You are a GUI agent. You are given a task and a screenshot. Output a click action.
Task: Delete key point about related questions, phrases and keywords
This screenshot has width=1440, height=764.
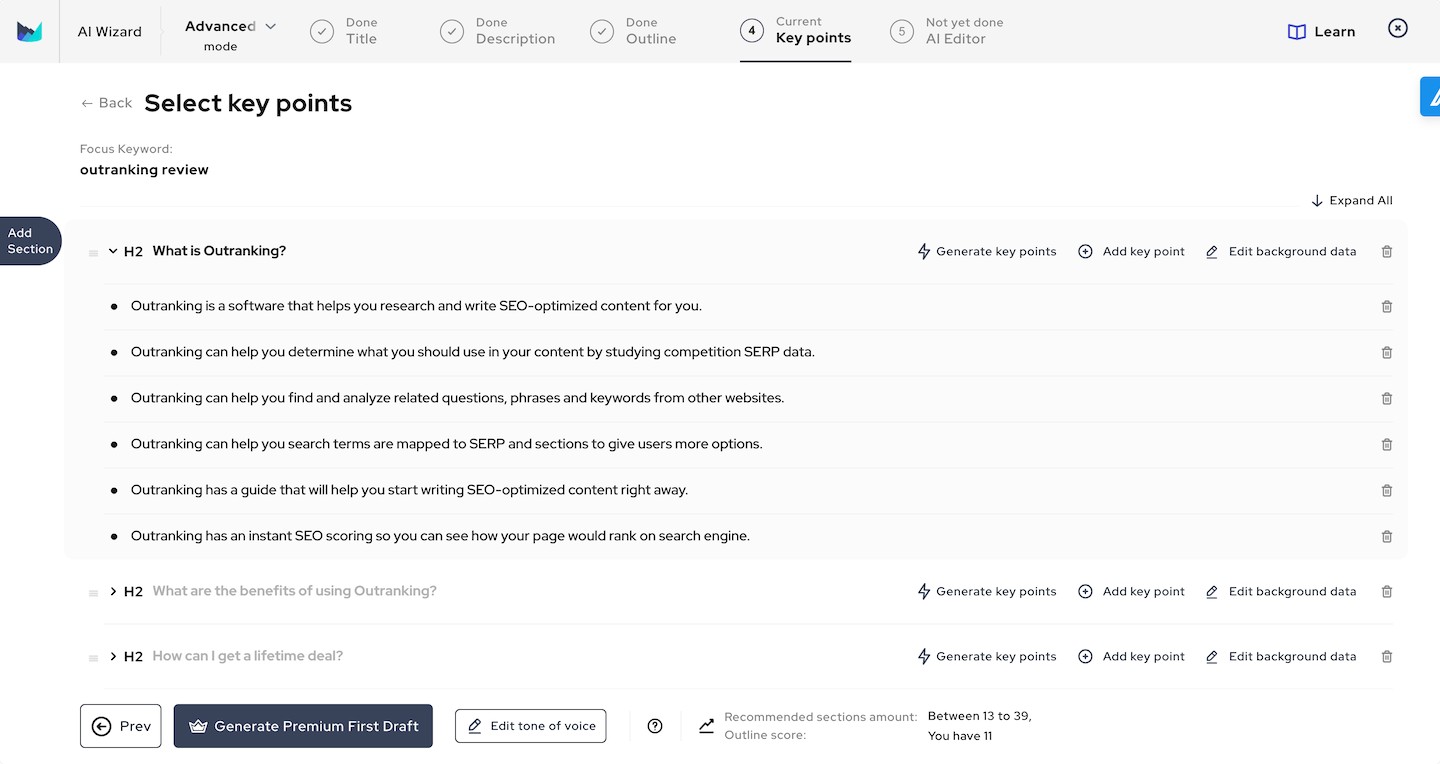(x=1387, y=399)
